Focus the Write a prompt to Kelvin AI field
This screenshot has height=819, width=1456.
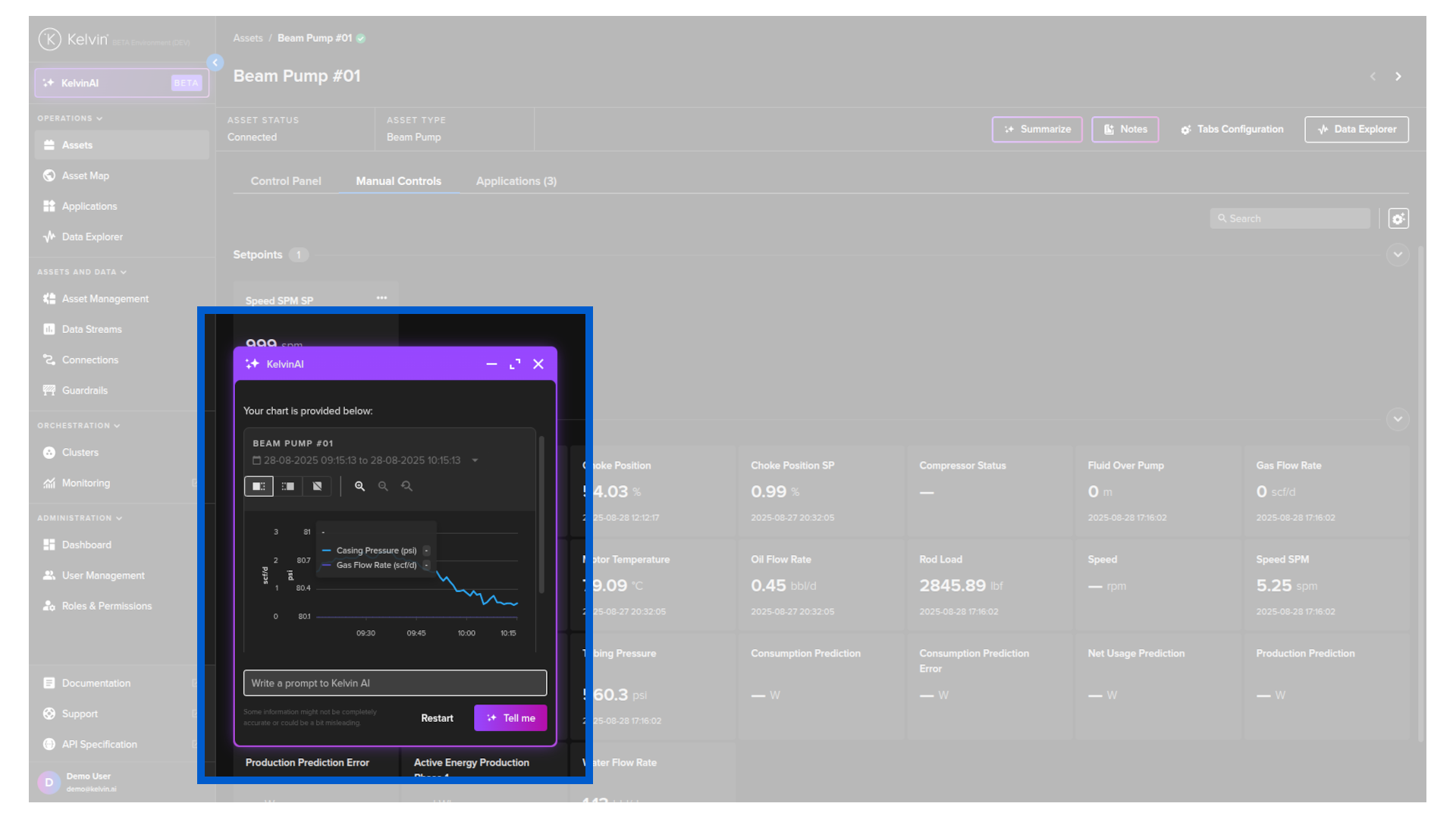pyautogui.click(x=394, y=683)
